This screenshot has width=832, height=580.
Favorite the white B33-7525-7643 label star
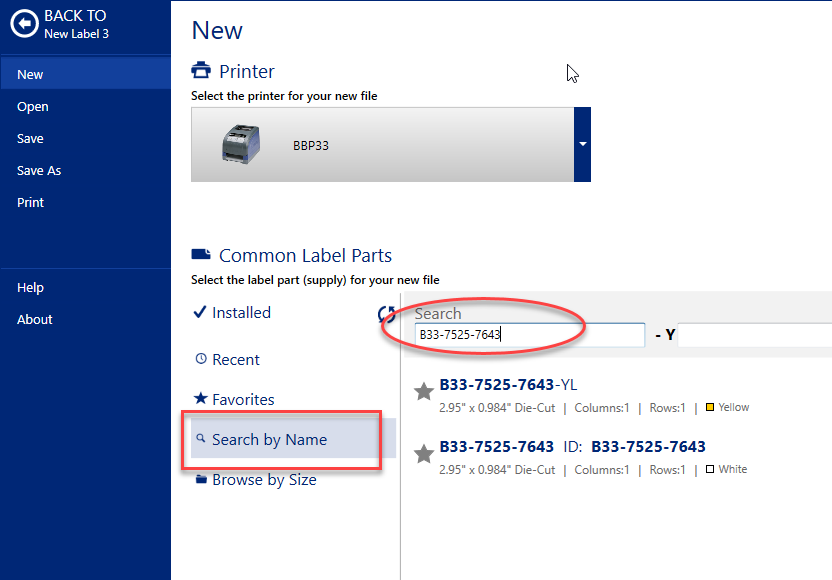coord(424,454)
